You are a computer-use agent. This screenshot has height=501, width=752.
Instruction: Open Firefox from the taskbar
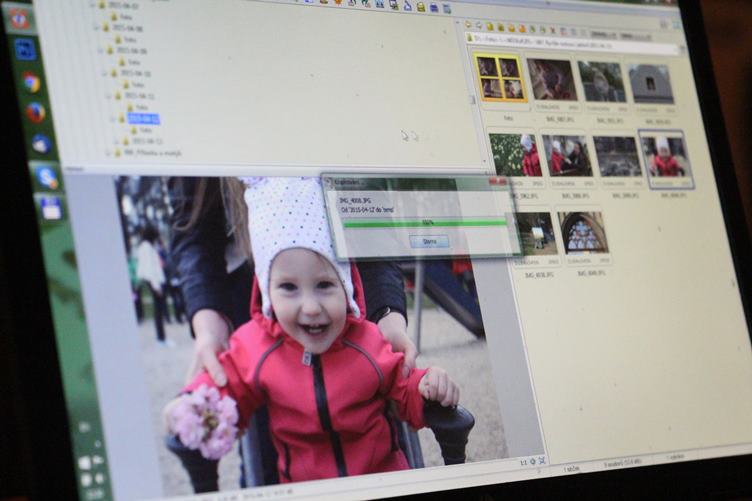[35, 113]
